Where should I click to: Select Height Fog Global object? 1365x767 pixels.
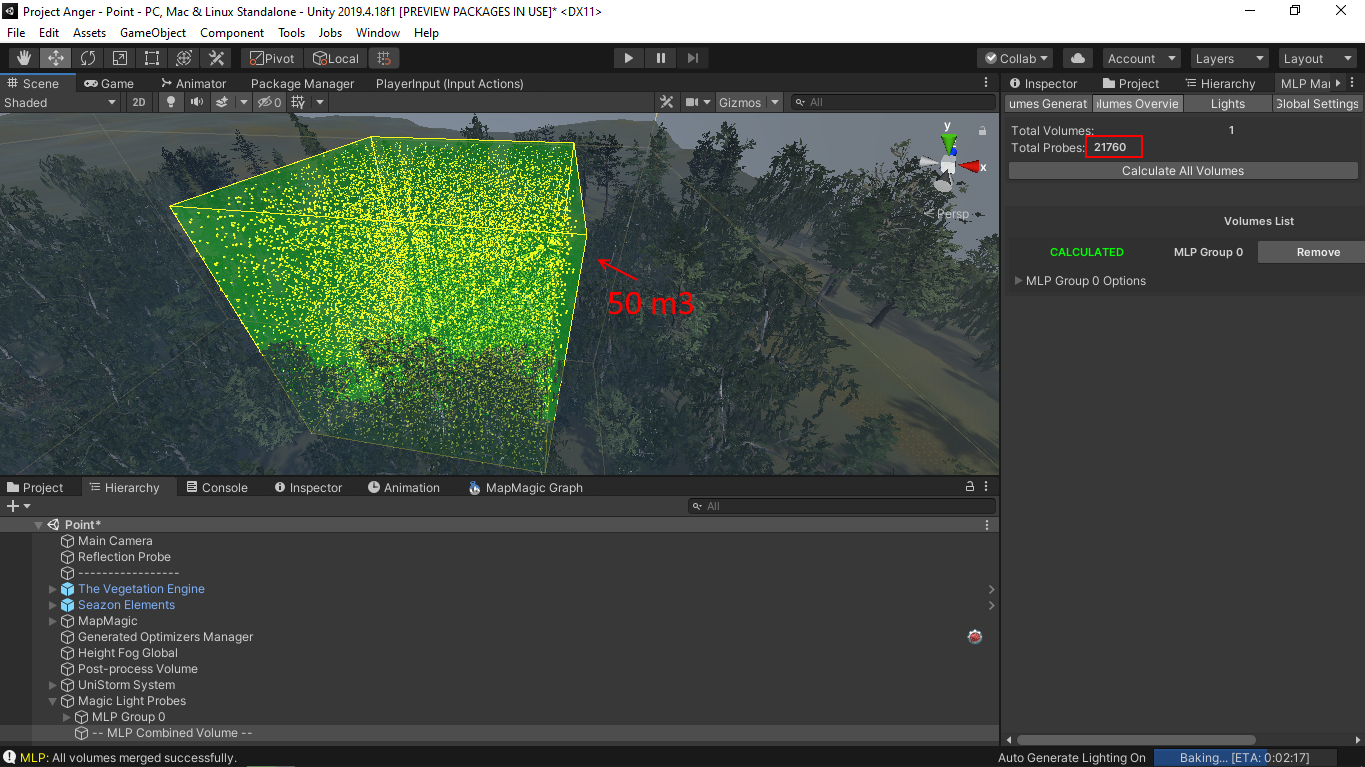[x=128, y=653]
